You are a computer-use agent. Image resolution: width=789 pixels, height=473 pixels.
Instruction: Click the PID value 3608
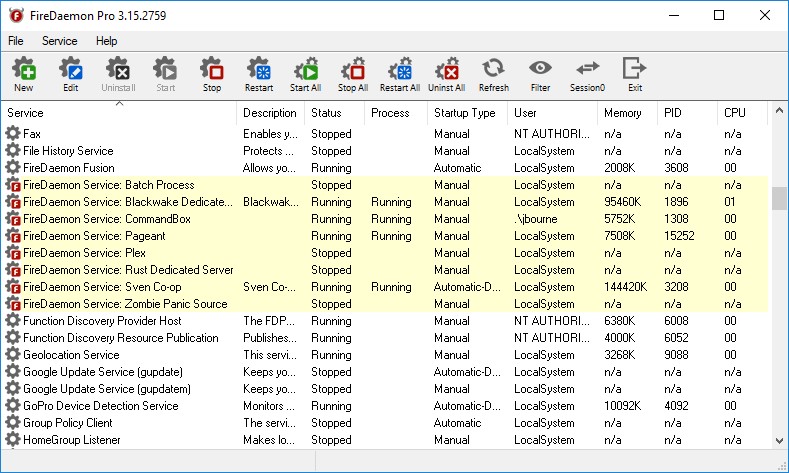click(x=676, y=168)
